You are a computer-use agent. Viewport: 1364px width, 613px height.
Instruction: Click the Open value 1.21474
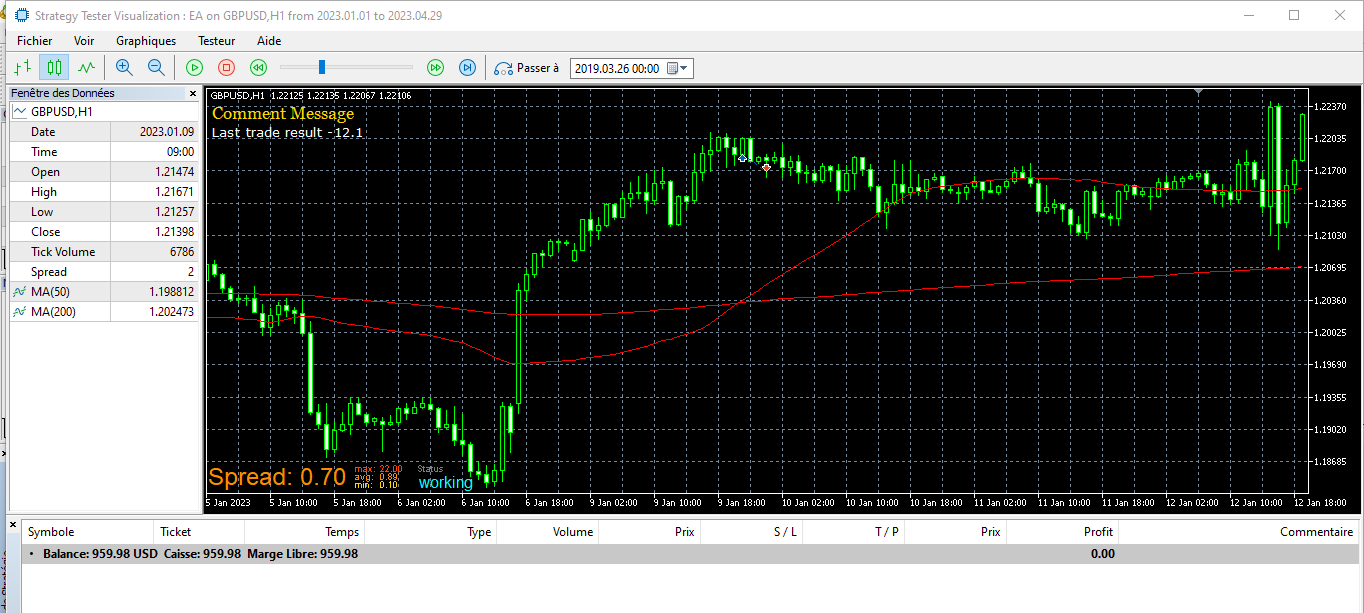(x=174, y=172)
